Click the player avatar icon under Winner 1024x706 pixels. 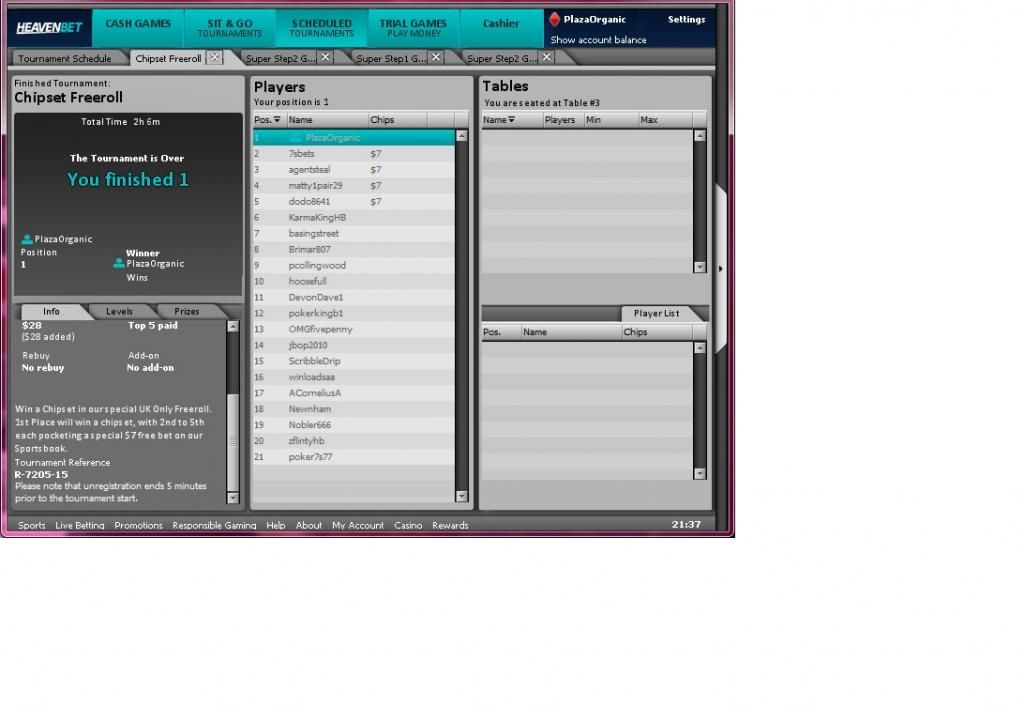pyautogui.click(x=119, y=264)
